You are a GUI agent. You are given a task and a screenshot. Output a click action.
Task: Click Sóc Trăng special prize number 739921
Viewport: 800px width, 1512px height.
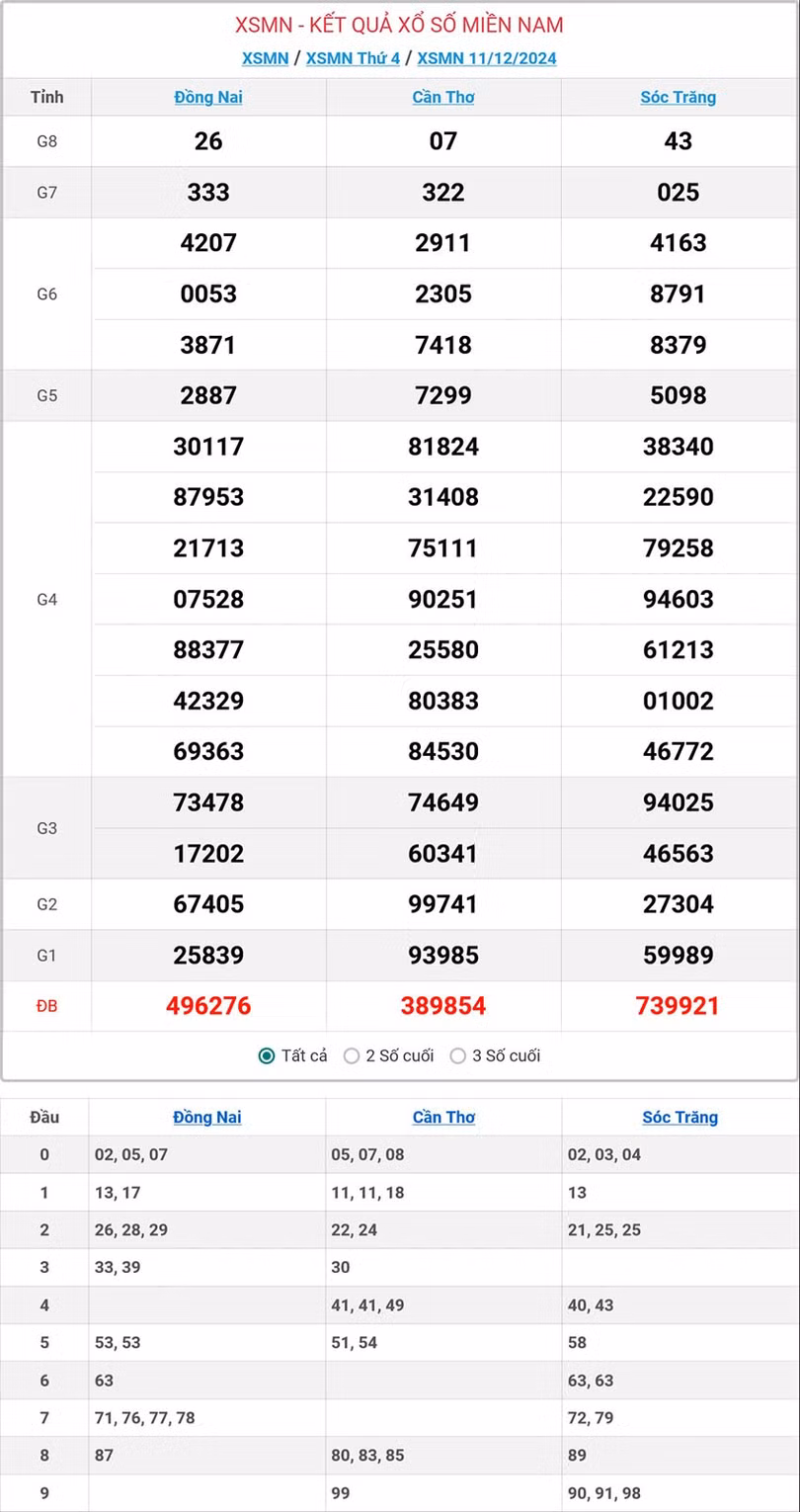[x=679, y=1006]
